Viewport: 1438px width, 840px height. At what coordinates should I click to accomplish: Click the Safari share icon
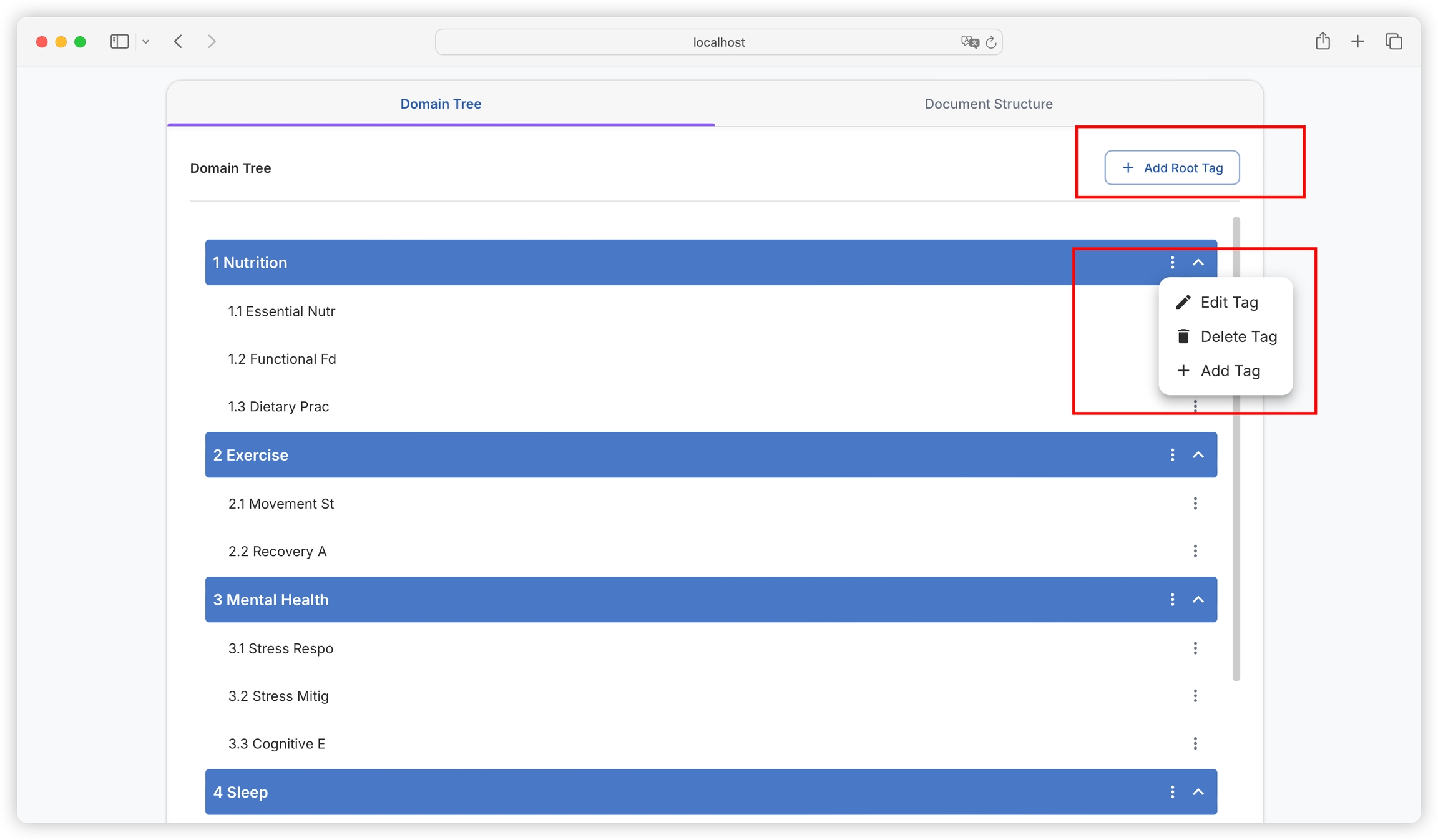[1323, 42]
